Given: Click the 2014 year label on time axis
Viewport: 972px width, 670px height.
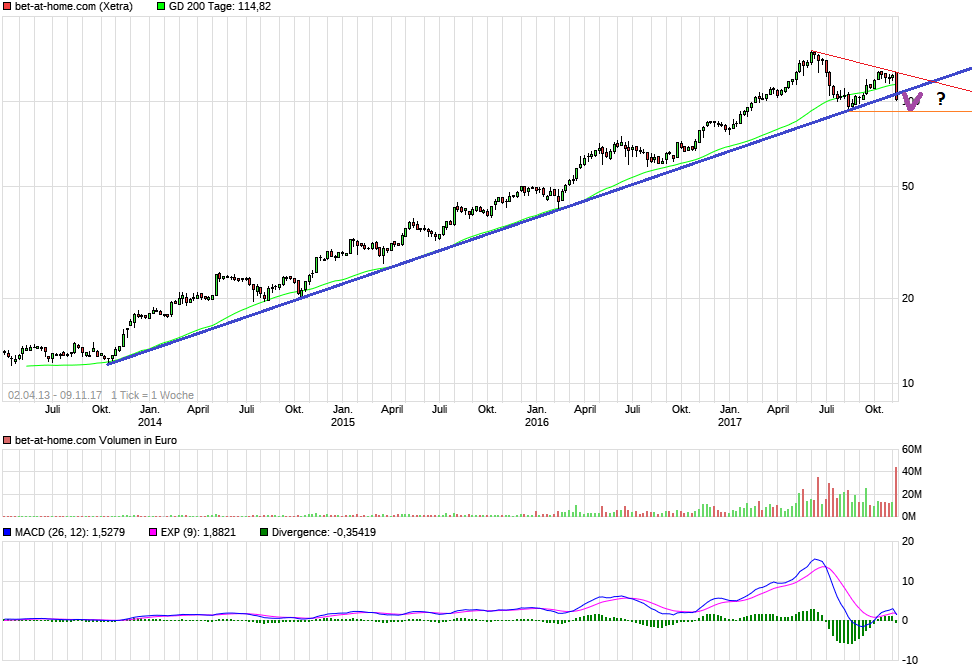Looking at the screenshot, I should (x=149, y=422).
